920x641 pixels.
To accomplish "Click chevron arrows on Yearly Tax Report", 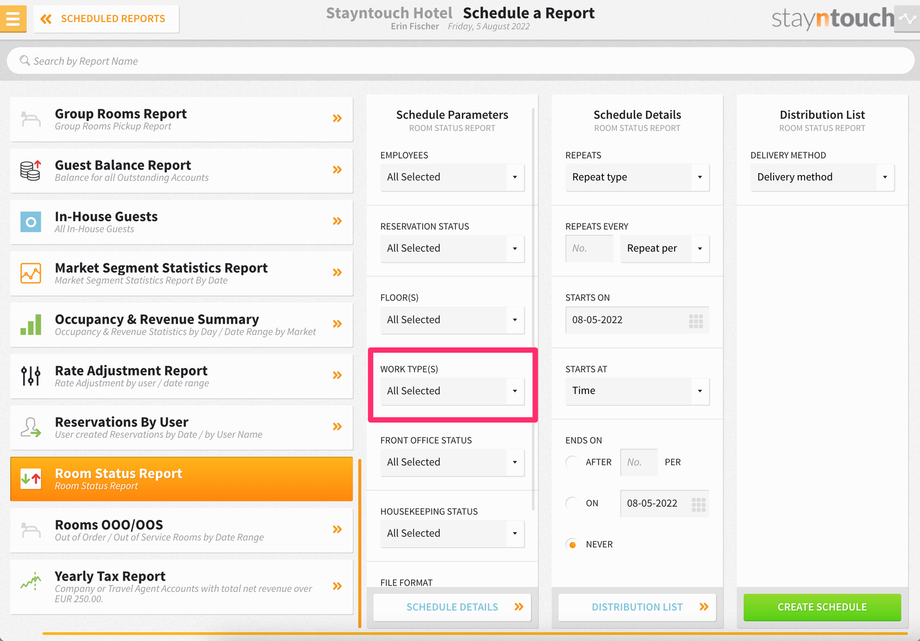I will (337, 586).
